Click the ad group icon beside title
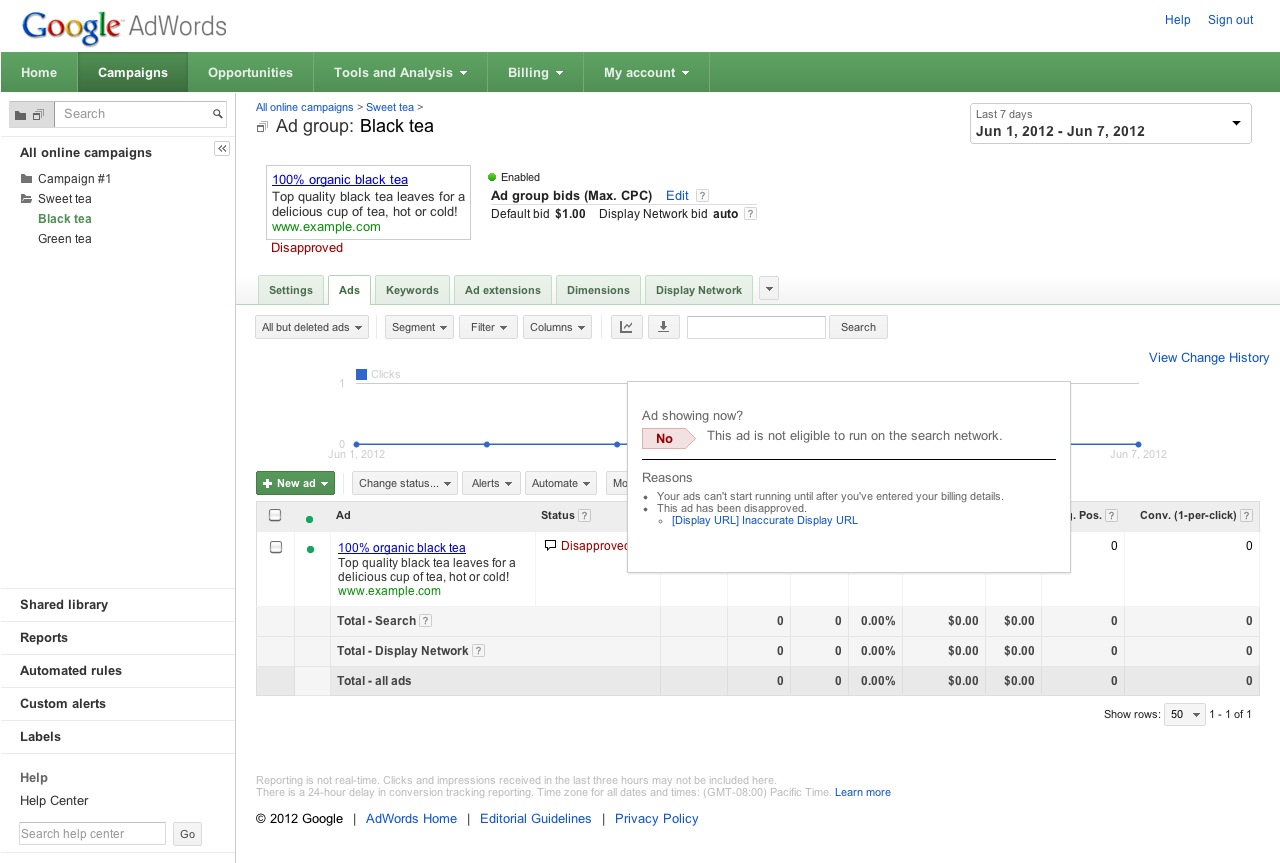The width and height of the screenshot is (1280, 863). 263,127
